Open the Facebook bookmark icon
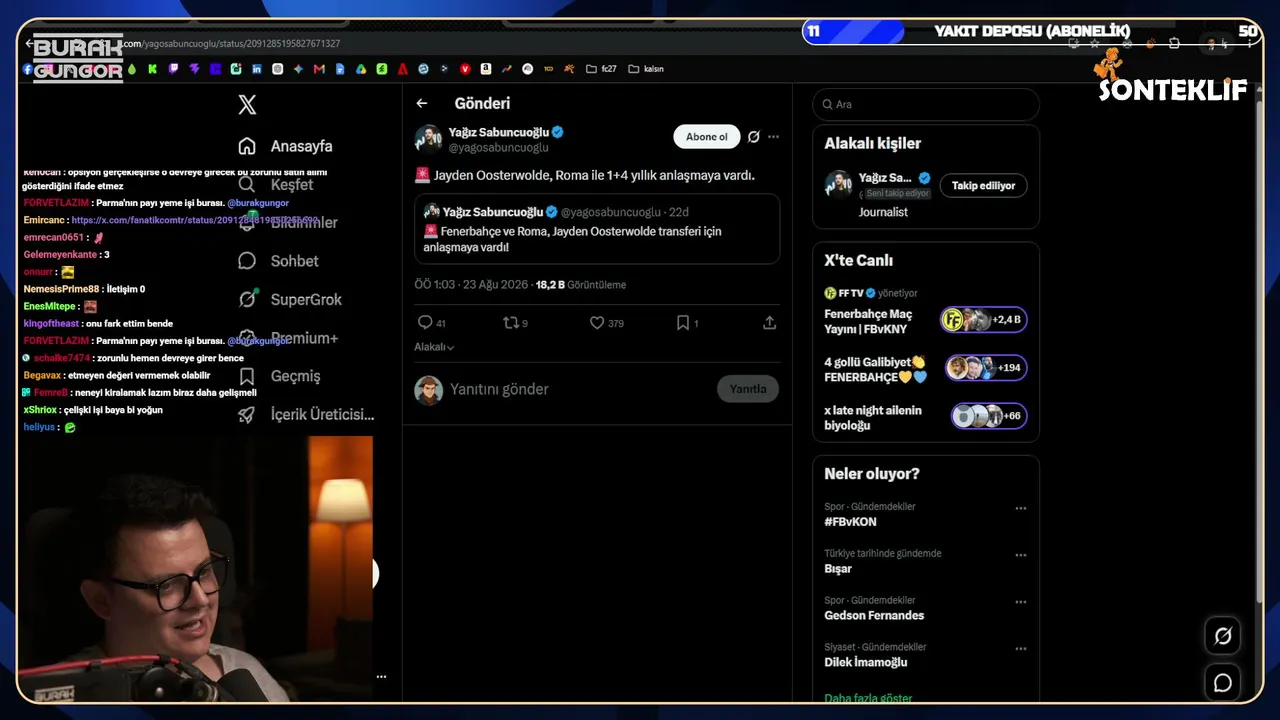The height and width of the screenshot is (720, 1280). [28, 69]
